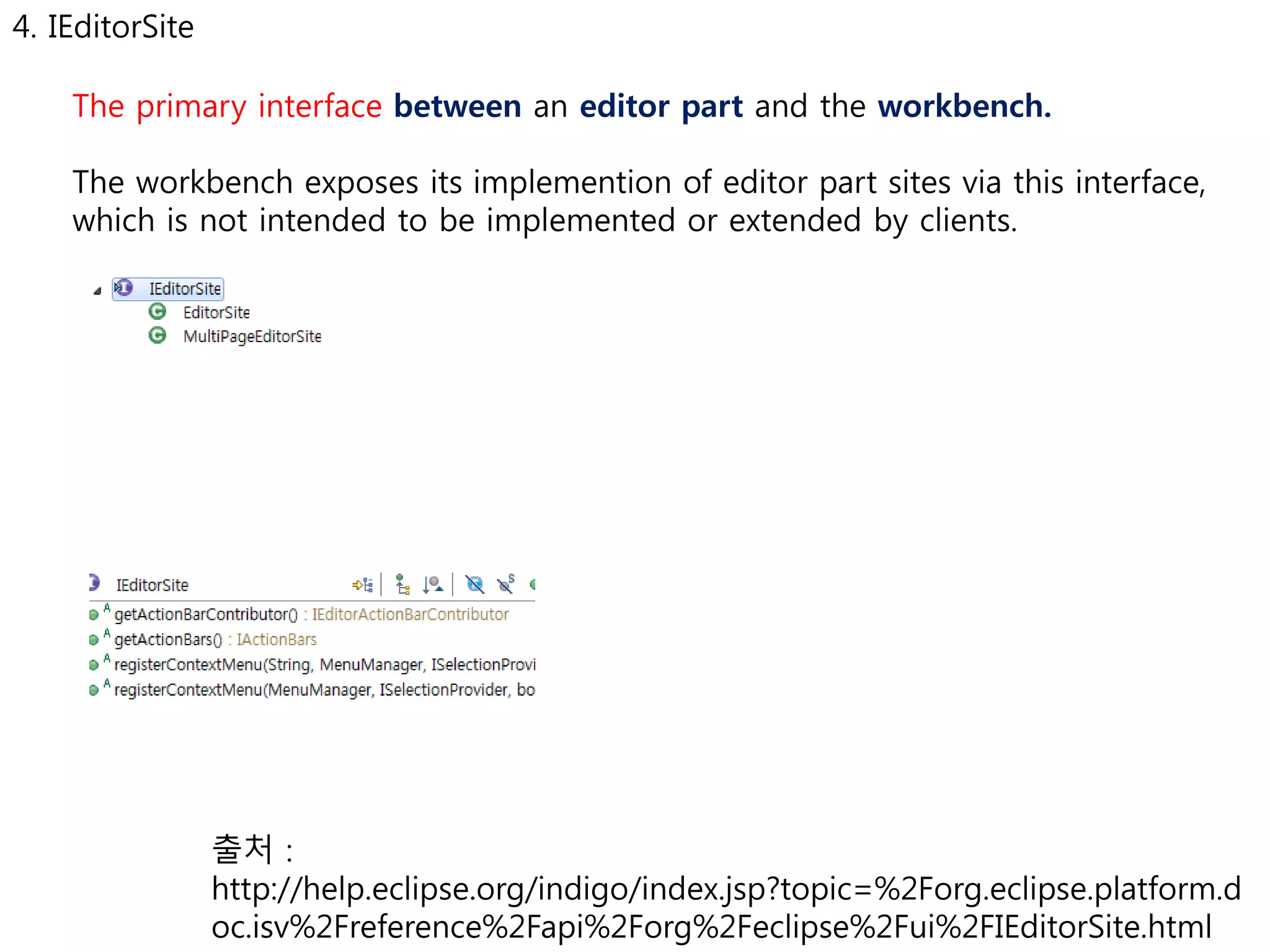Click the getActionBars method icon
1270x952 pixels.
pyautogui.click(x=94, y=640)
